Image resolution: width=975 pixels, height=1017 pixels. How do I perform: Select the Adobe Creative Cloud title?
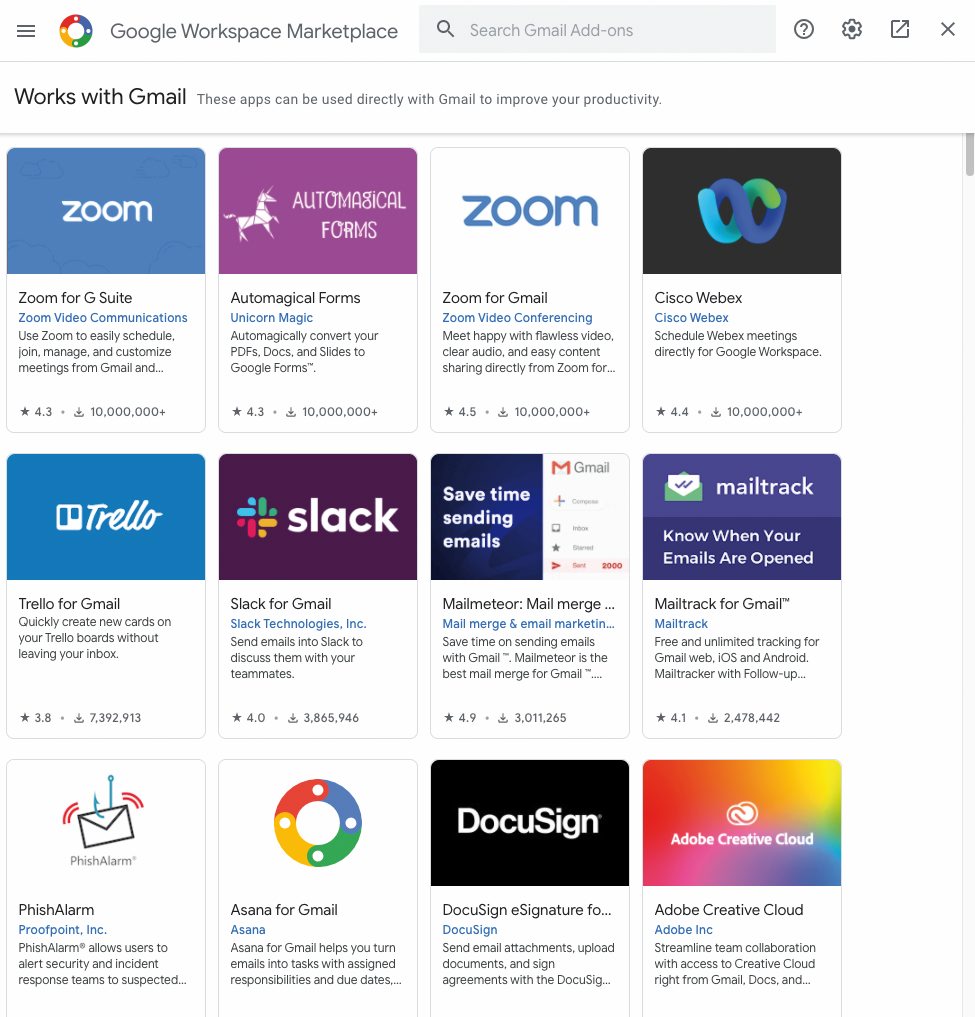[x=728, y=910]
